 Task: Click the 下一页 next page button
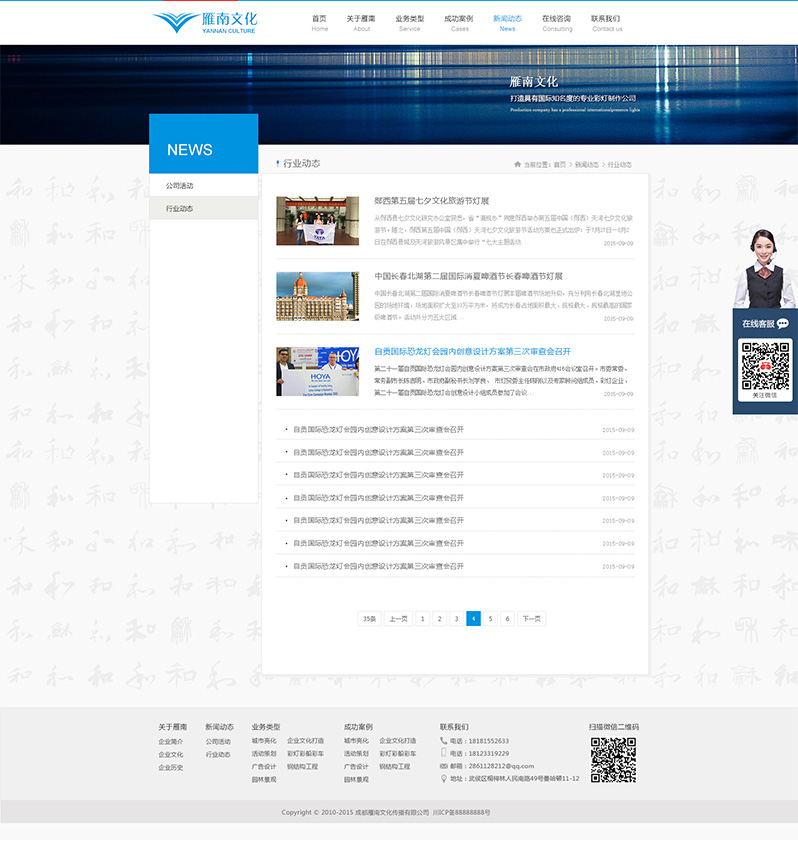coord(530,619)
